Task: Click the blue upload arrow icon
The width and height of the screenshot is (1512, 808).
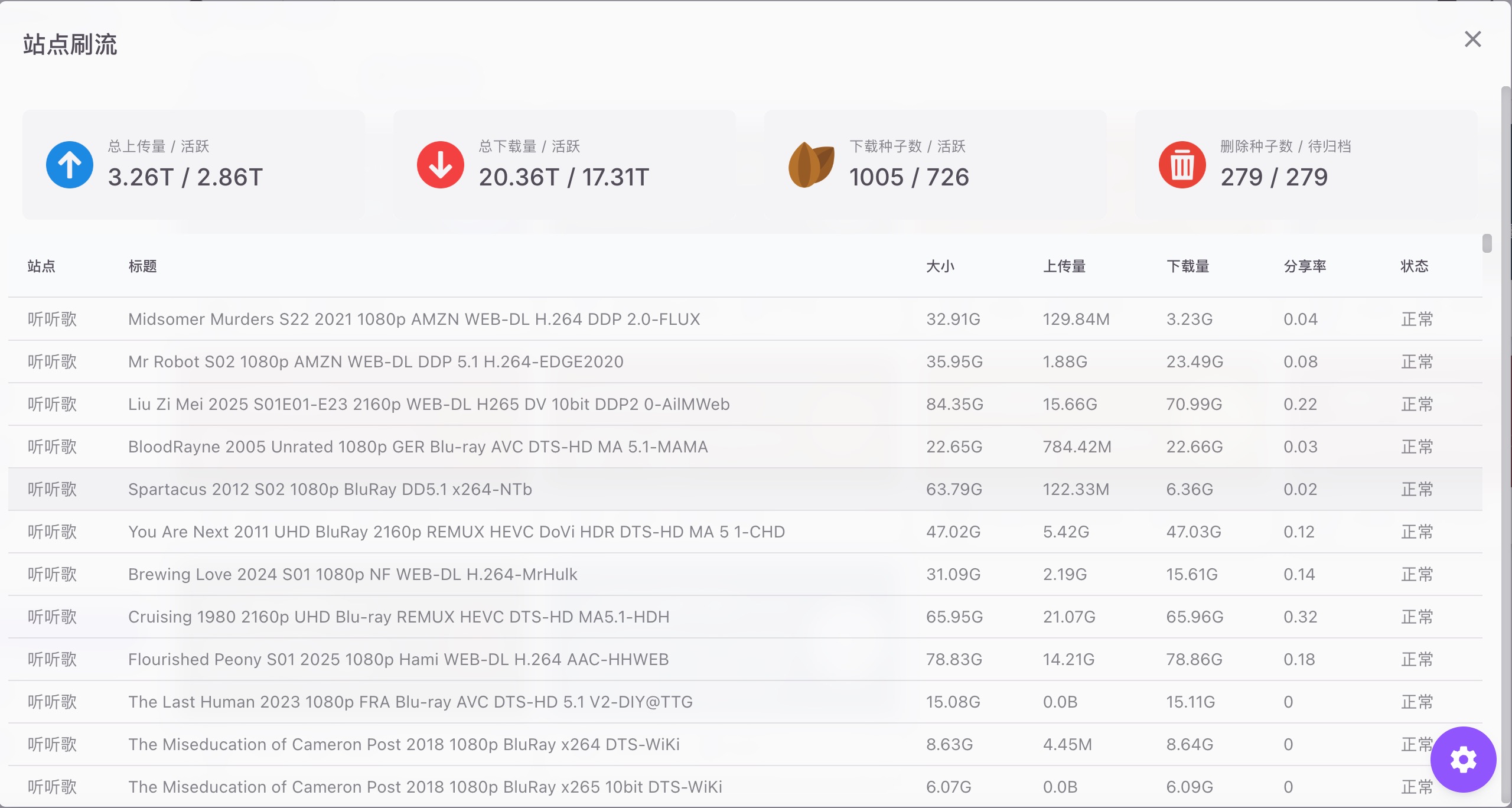Action: pos(70,165)
